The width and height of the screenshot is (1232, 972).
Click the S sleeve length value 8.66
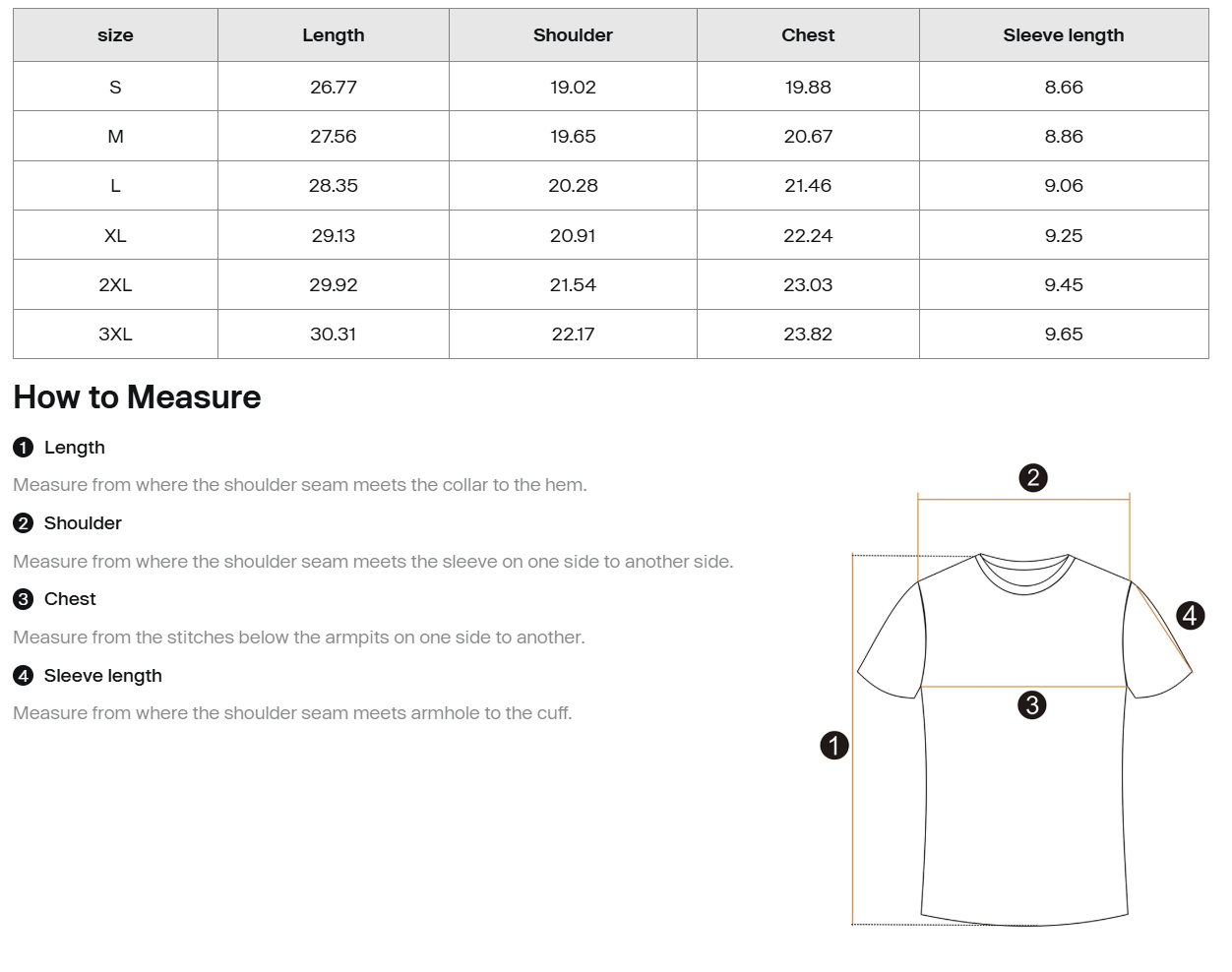coord(1064,88)
